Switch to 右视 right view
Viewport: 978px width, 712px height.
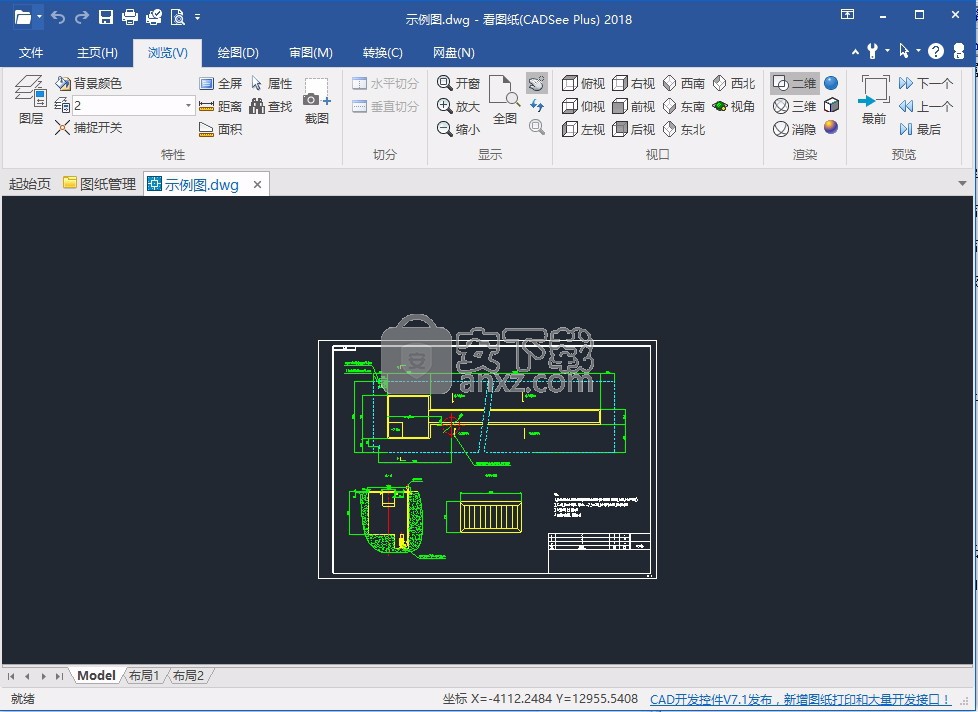tap(633, 83)
